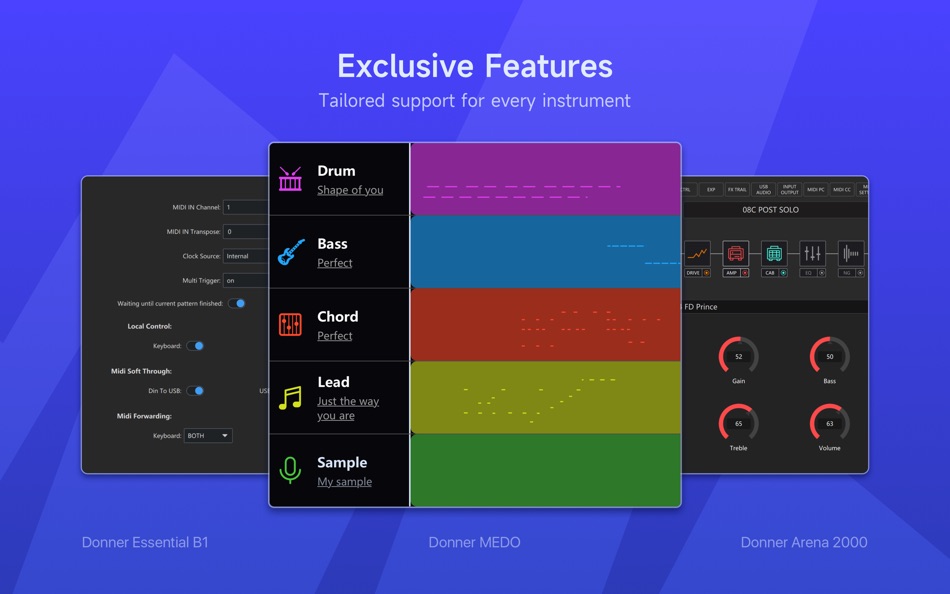950x594 pixels.
Task: Select the blue Bass guitar icon
Action: tap(291, 252)
